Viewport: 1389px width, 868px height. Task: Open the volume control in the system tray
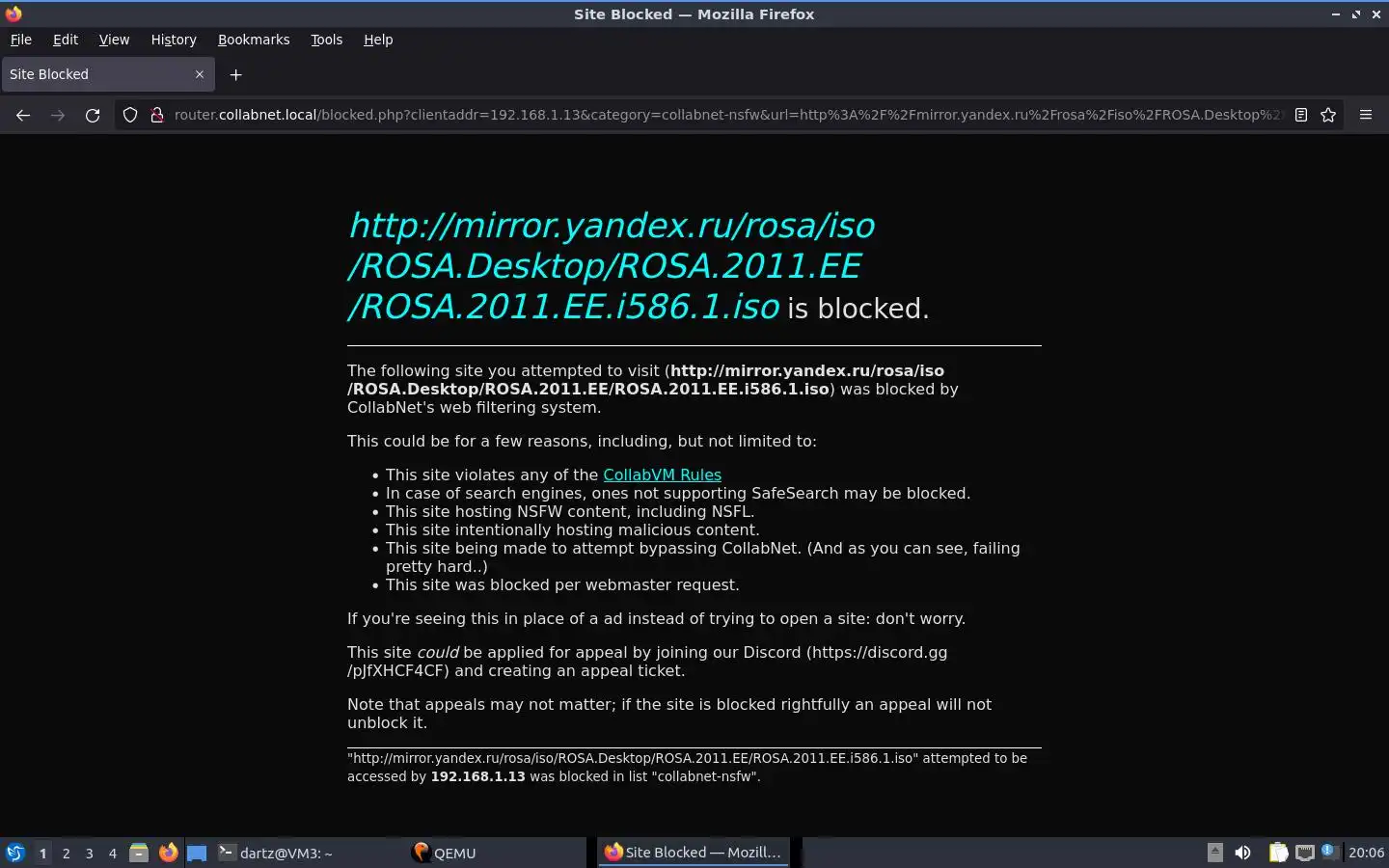click(x=1243, y=853)
